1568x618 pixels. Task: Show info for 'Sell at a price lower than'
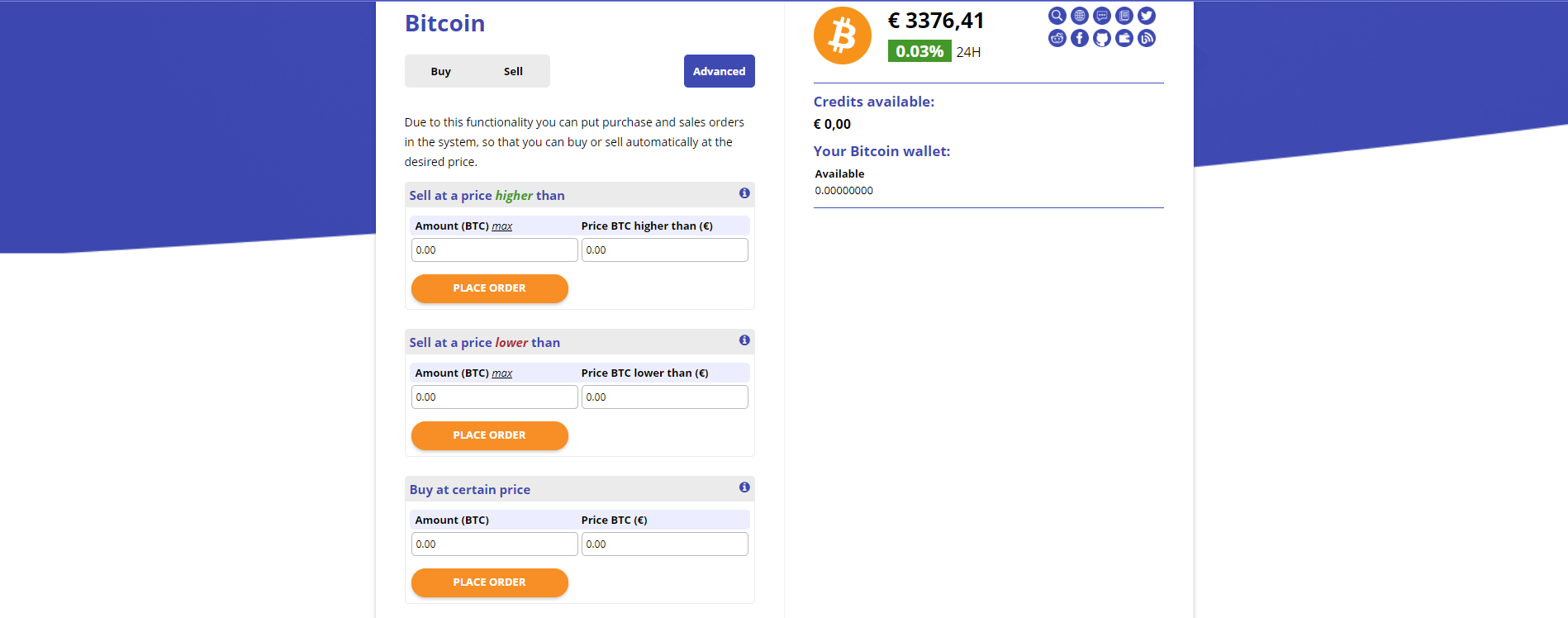click(744, 340)
